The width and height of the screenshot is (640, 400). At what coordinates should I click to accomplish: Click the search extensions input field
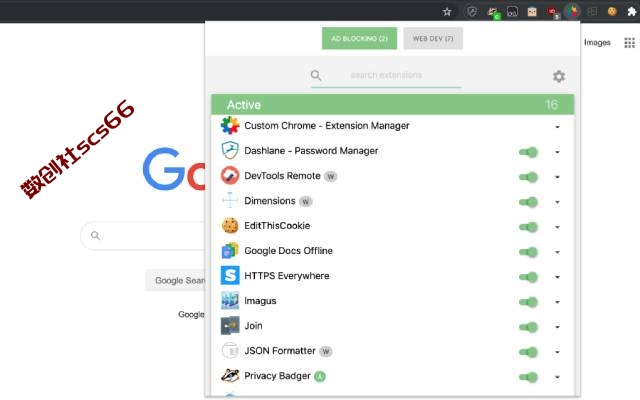pos(386,75)
